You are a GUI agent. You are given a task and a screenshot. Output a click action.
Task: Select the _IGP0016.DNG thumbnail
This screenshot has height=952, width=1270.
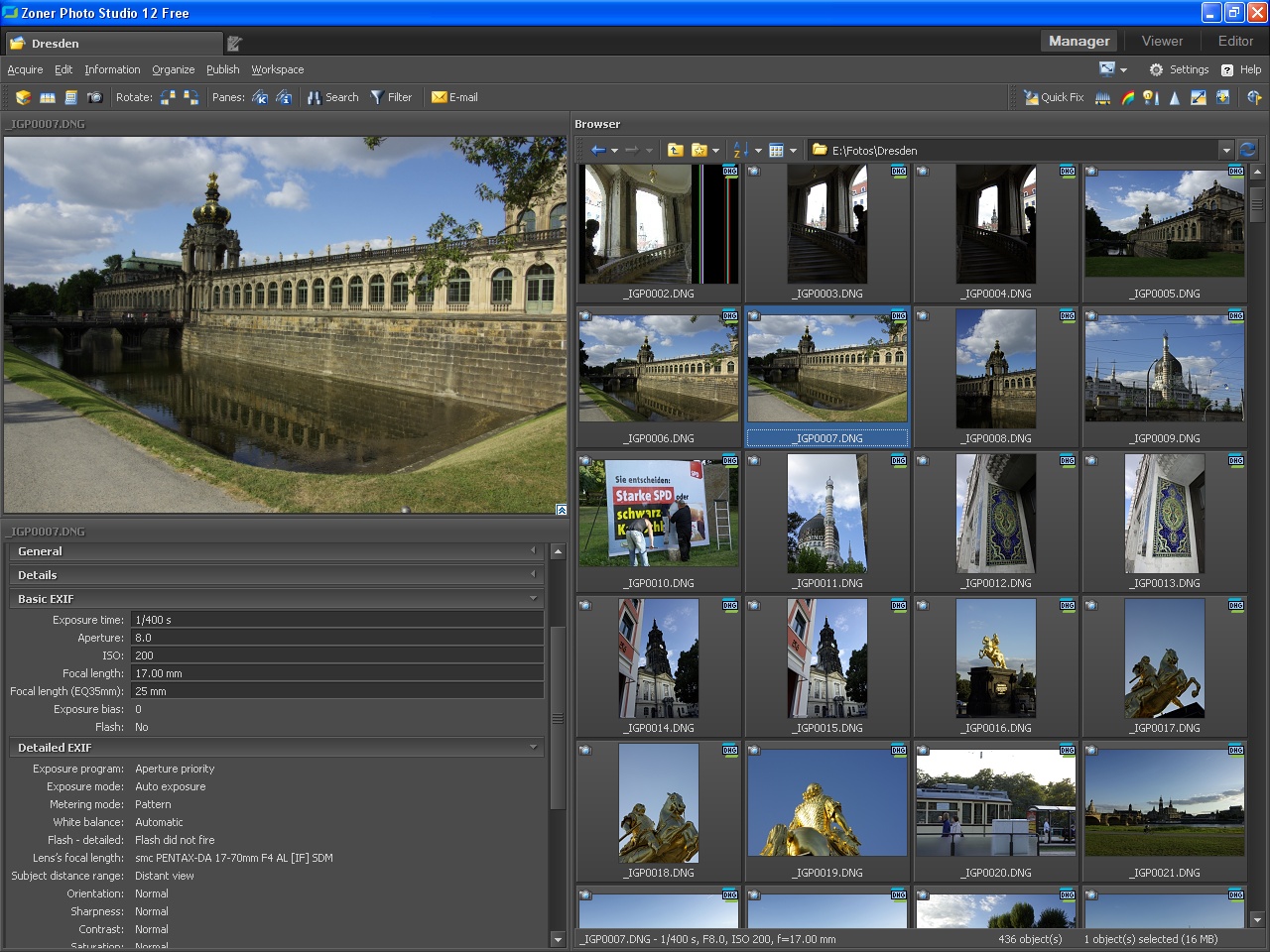(995, 658)
